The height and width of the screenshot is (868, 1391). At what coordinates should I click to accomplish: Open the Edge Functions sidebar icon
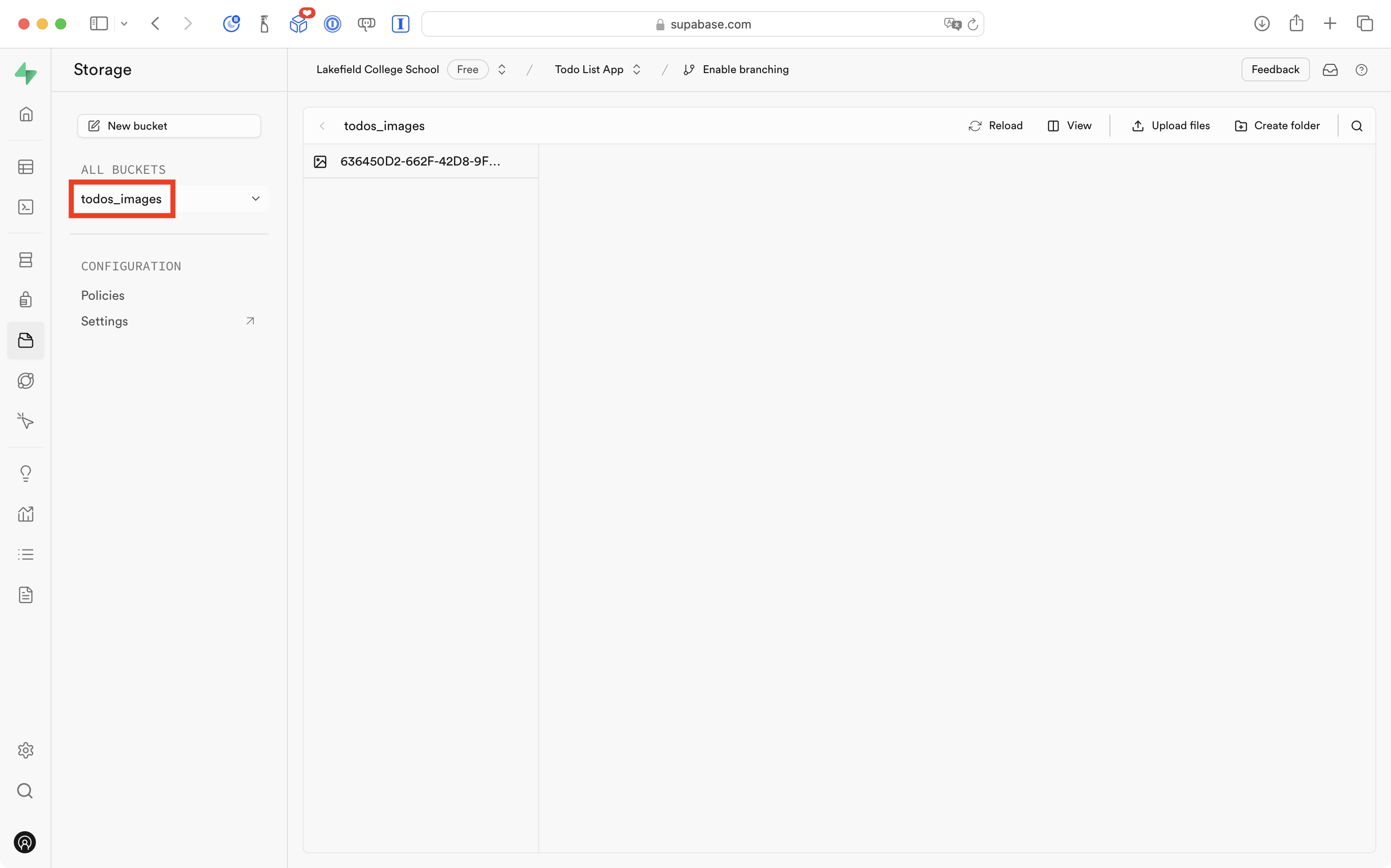pos(26,380)
